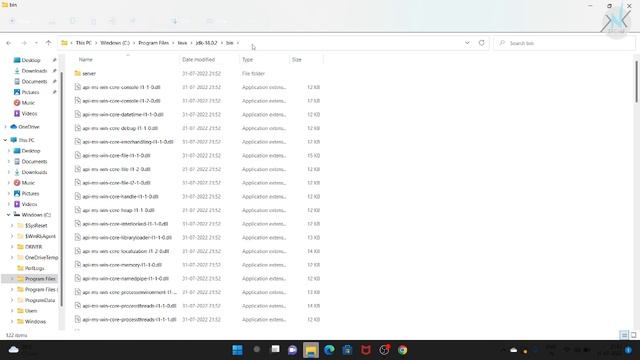The image size is (640, 360).
Task: Select api-ms-win-core-memory-l1-1-0.dll file
Action: tap(122, 265)
